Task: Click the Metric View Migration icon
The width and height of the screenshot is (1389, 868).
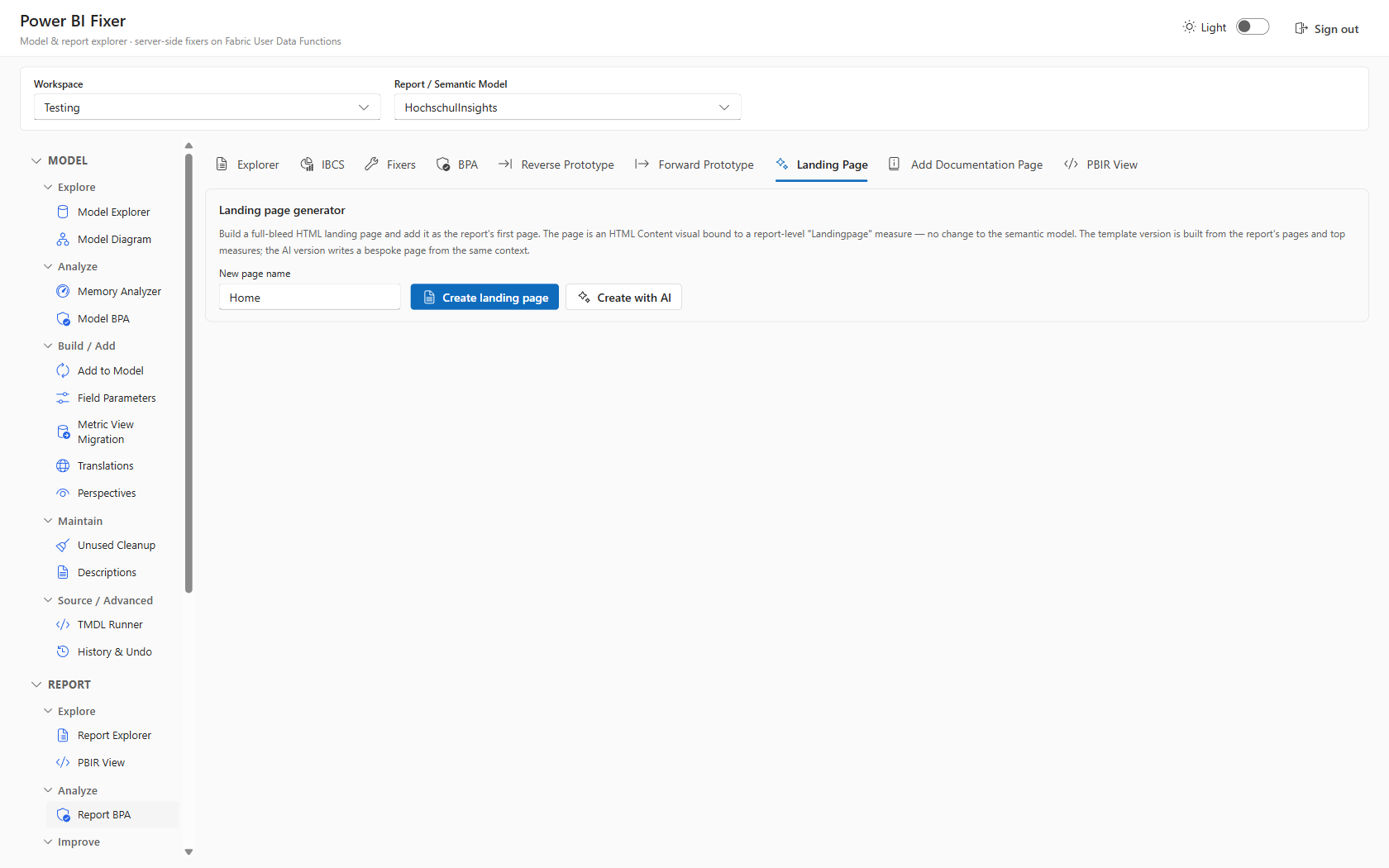Action: tap(63, 432)
